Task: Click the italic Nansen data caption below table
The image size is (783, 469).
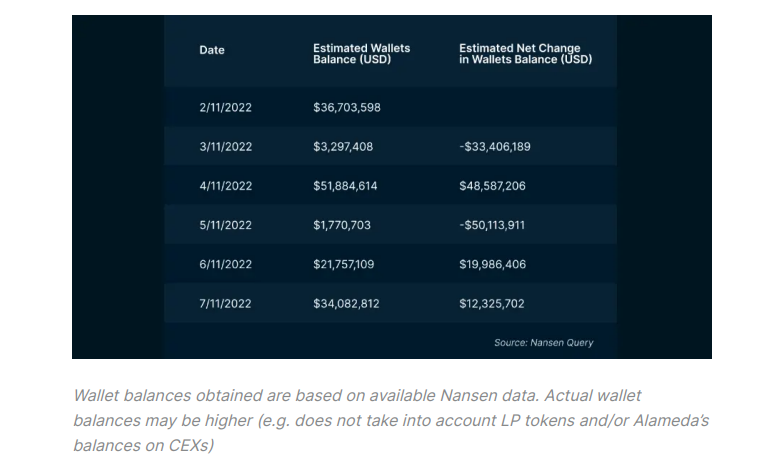Action: tap(391, 419)
